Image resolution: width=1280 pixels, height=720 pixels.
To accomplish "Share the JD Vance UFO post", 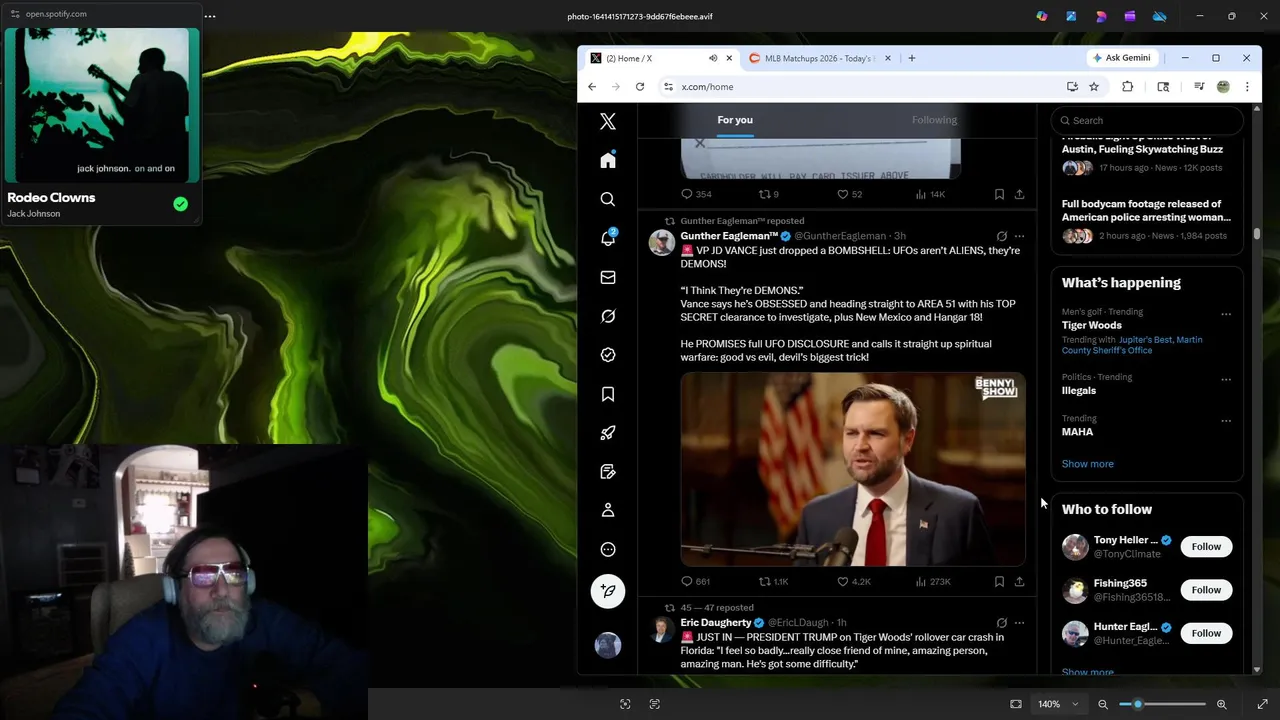I will point(1019,581).
